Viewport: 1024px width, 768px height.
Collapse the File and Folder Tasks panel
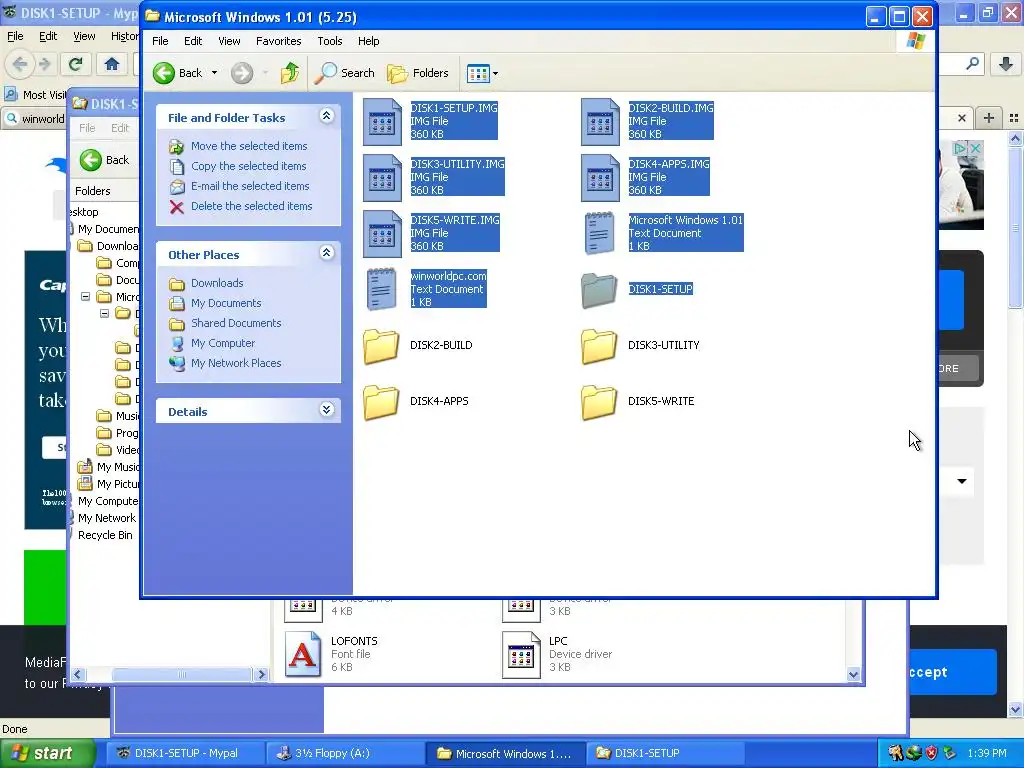pos(327,116)
